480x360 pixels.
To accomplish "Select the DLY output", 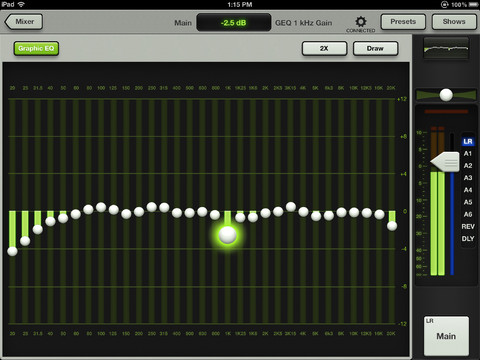I will [x=468, y=239].
